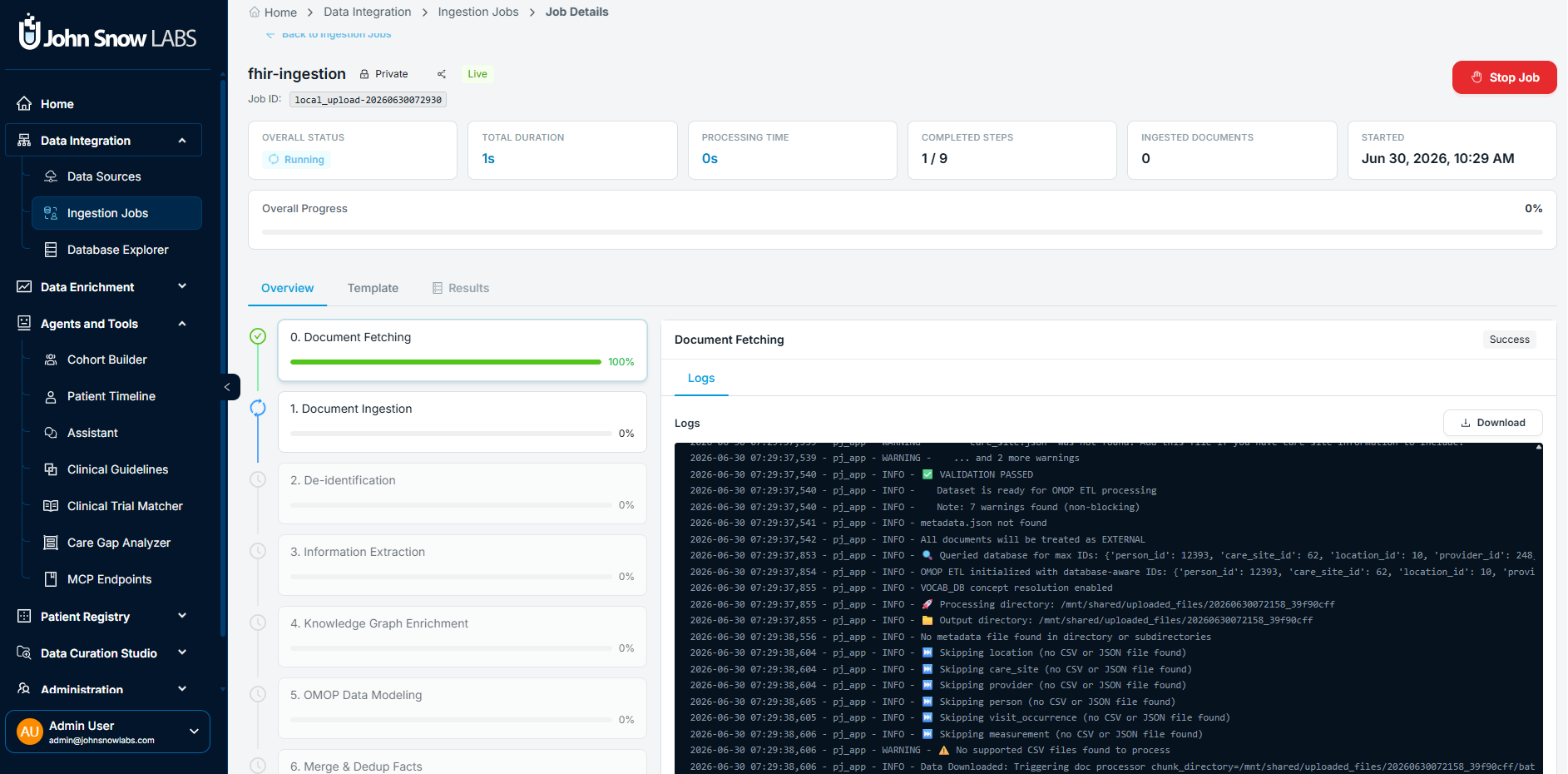Expand the Data Curation Studio chevron
The image size is (1568, 774).
[182, 652]
